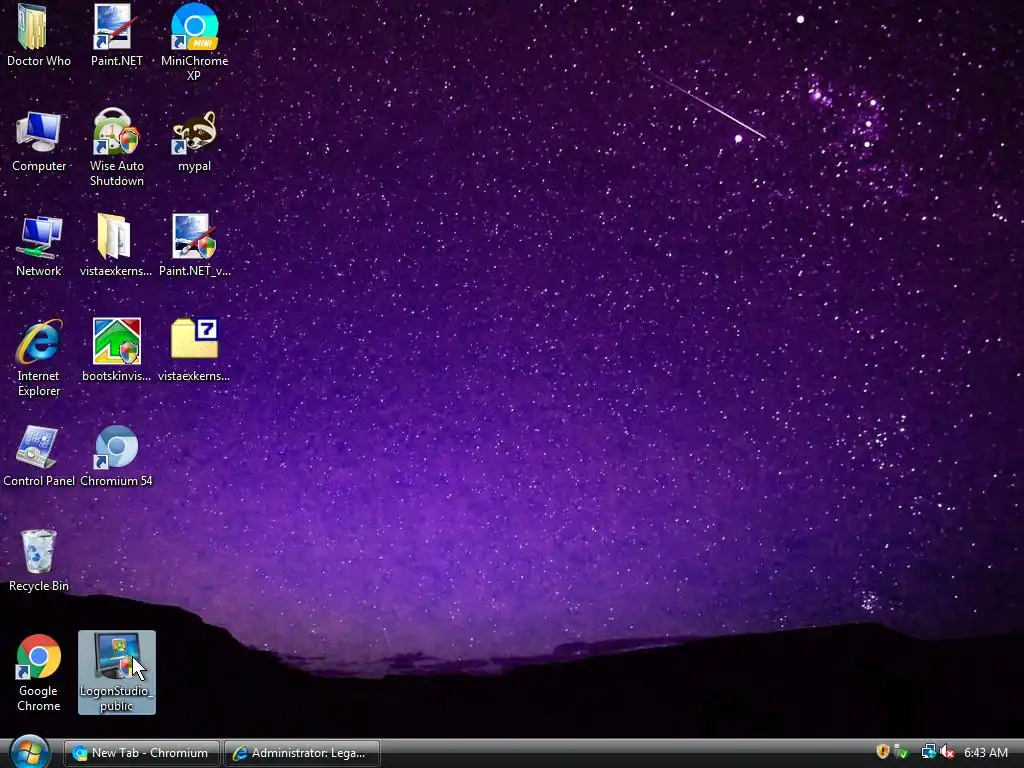The width and height of the screenshot is (1024, 768).
Task: Select the Network desktop icon
Action: 39,246
